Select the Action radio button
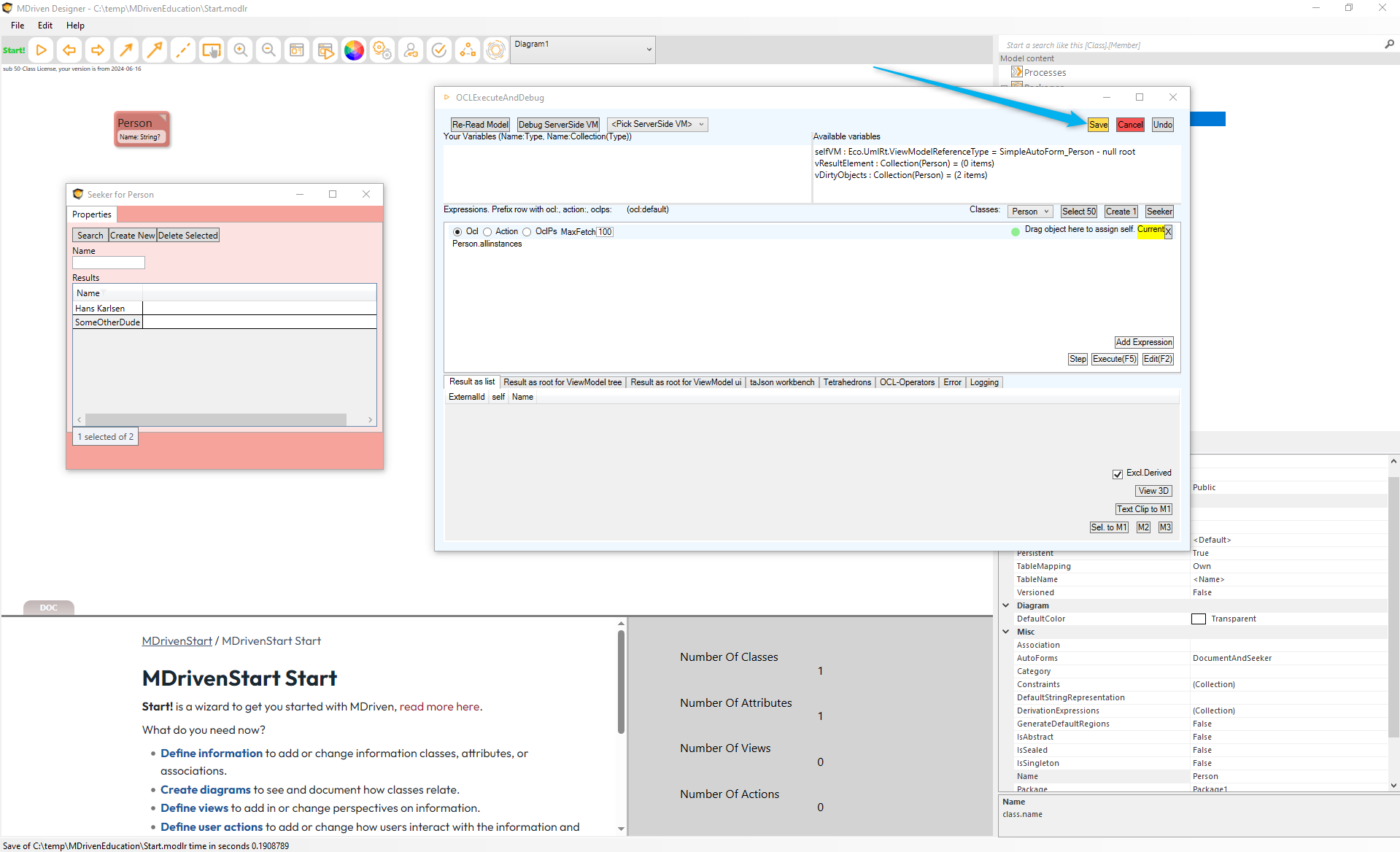Screen dimensions: 1400x852 (487, 232)
